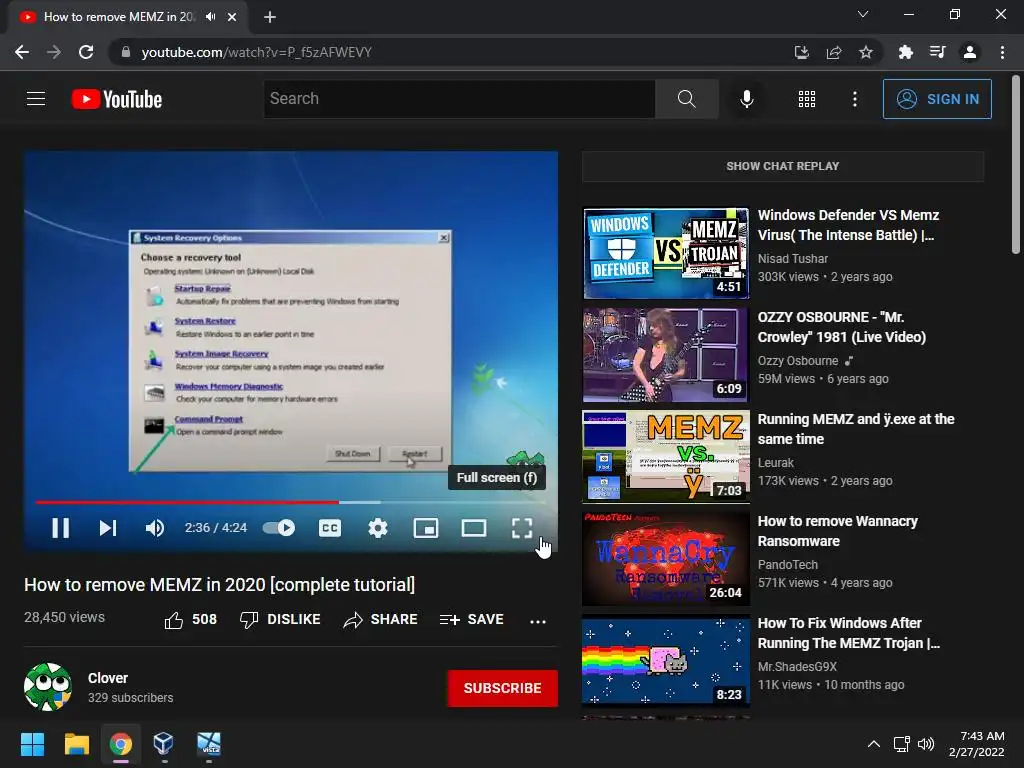The image size is (1024, 768).
Task: Mute the video player volume
Action: [x=155, y=528]
